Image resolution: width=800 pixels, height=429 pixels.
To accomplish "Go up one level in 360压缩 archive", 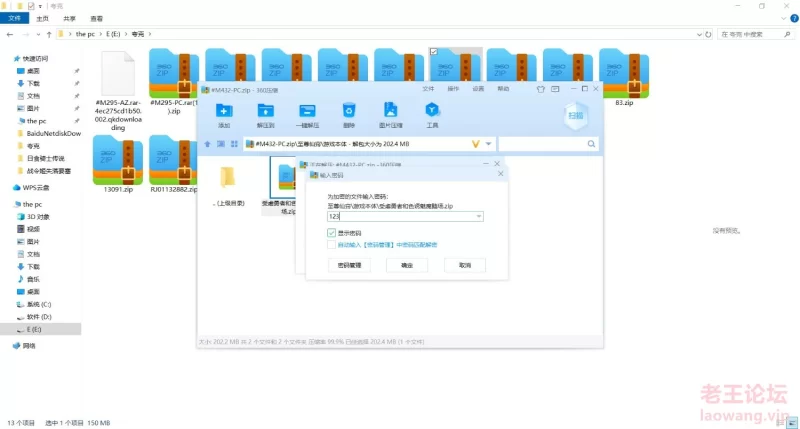I will coord(208,144).
